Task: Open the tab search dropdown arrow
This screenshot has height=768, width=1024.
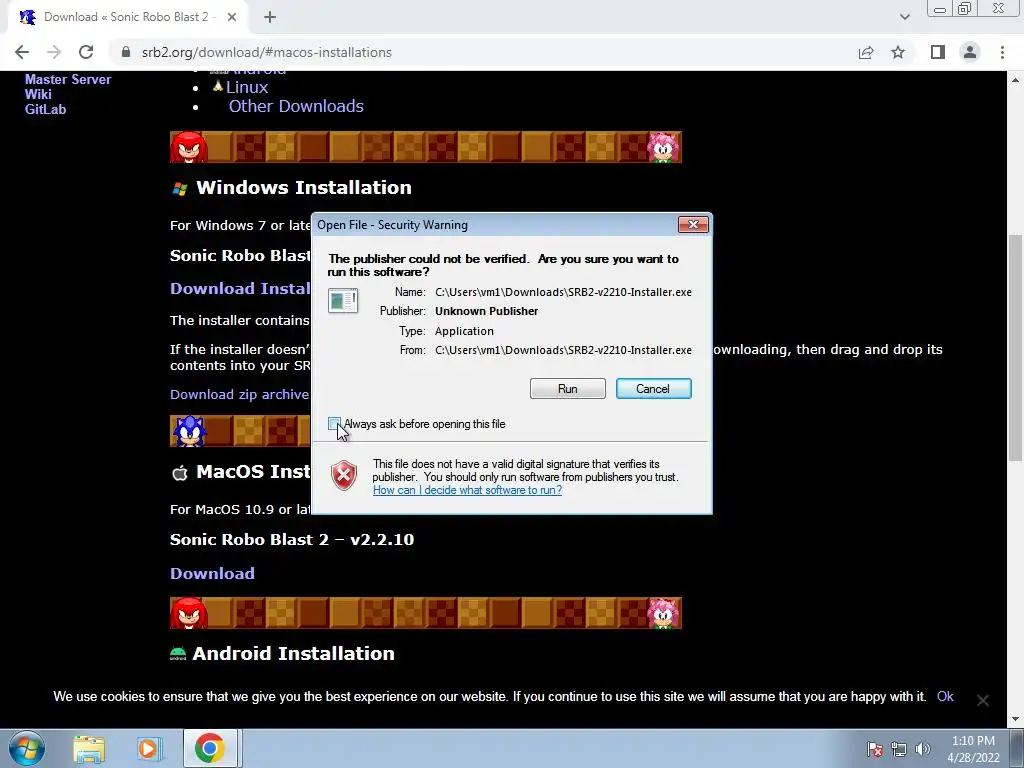Action: (x=904, y=17)
